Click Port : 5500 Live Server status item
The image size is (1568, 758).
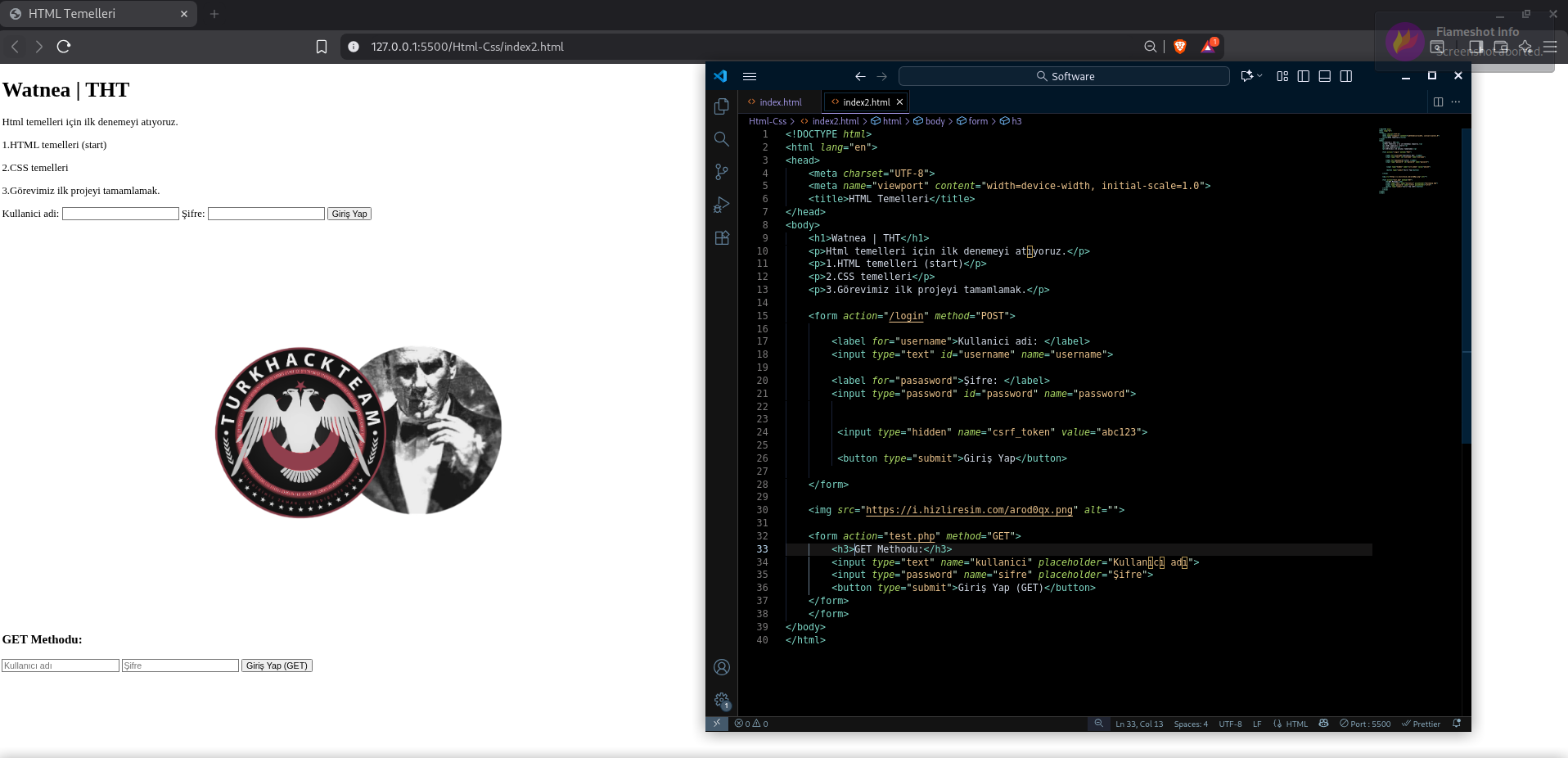(1365, 724)
